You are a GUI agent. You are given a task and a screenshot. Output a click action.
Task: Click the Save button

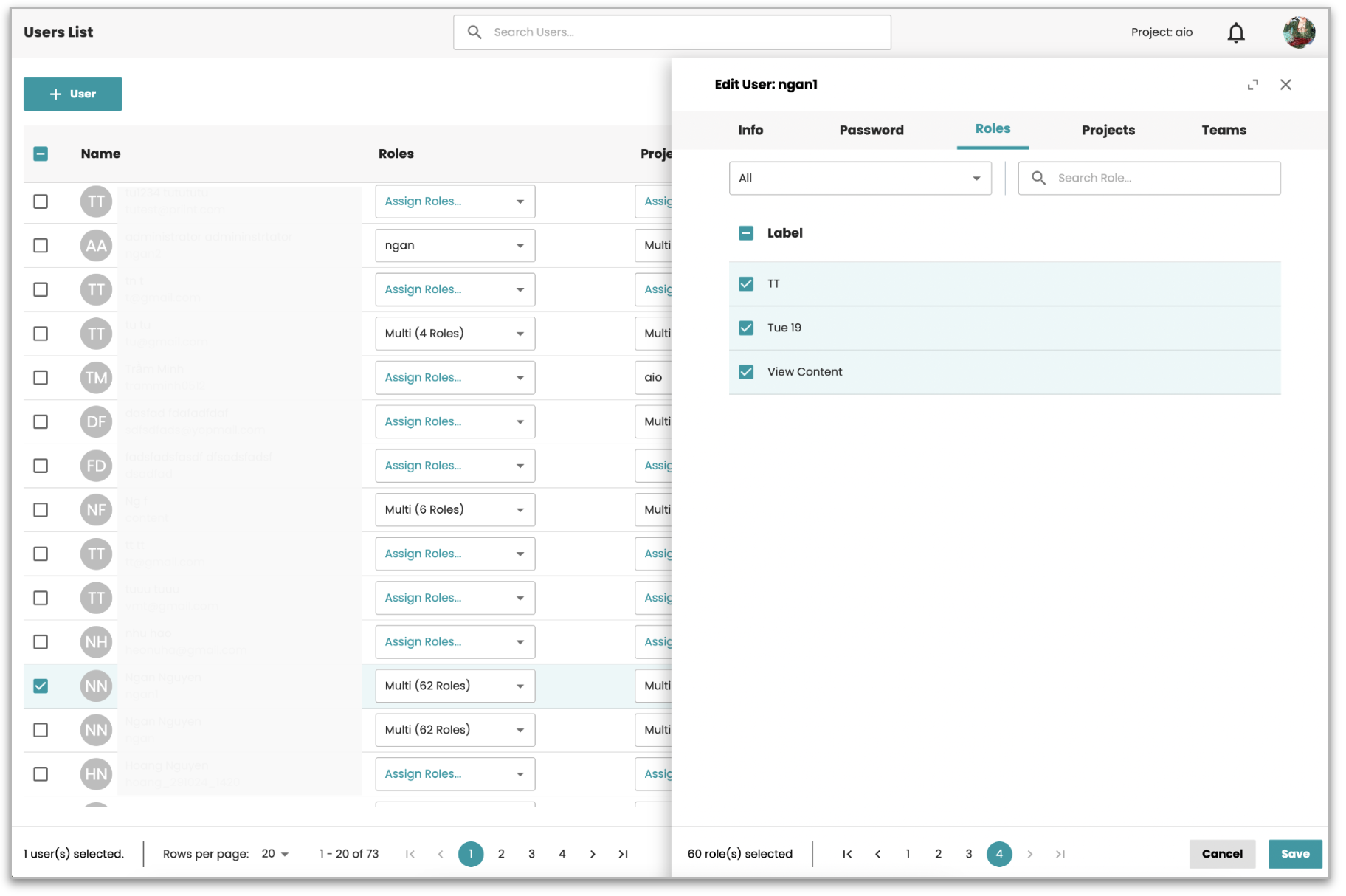coord(1294,854)
